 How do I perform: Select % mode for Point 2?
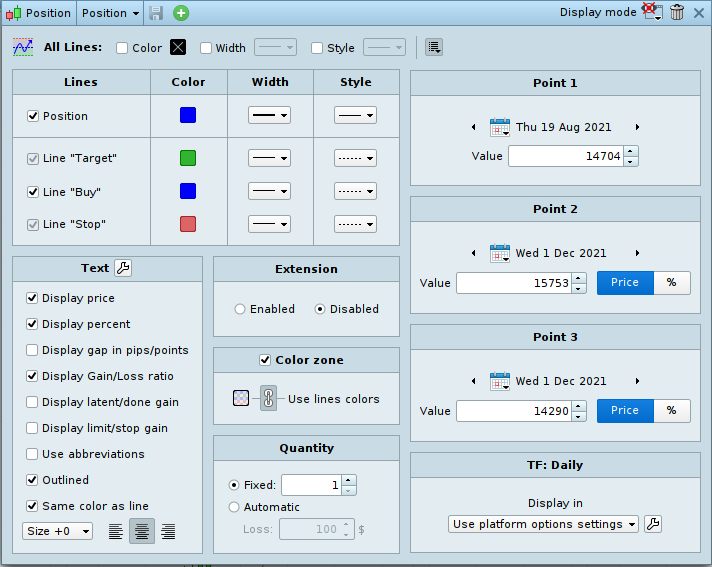672,283
